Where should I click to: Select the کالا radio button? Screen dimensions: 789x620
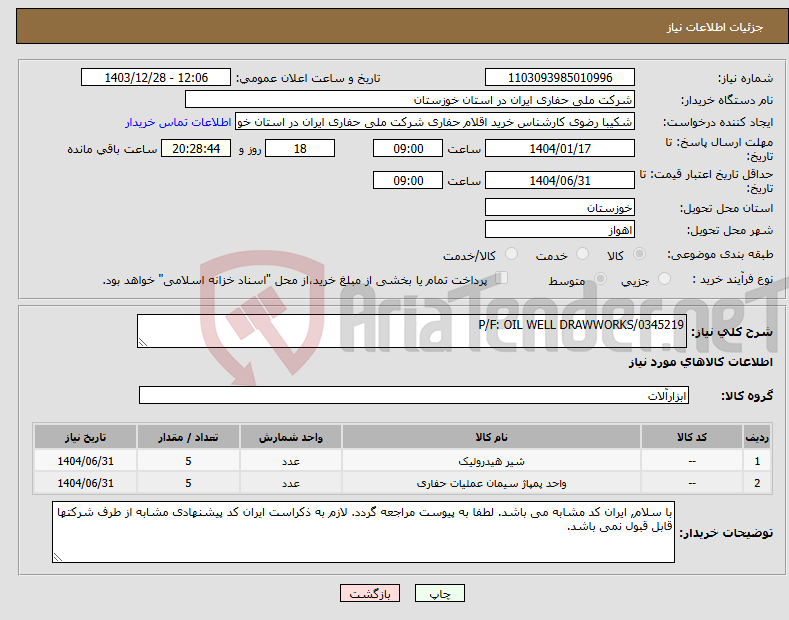coord(639,254)
